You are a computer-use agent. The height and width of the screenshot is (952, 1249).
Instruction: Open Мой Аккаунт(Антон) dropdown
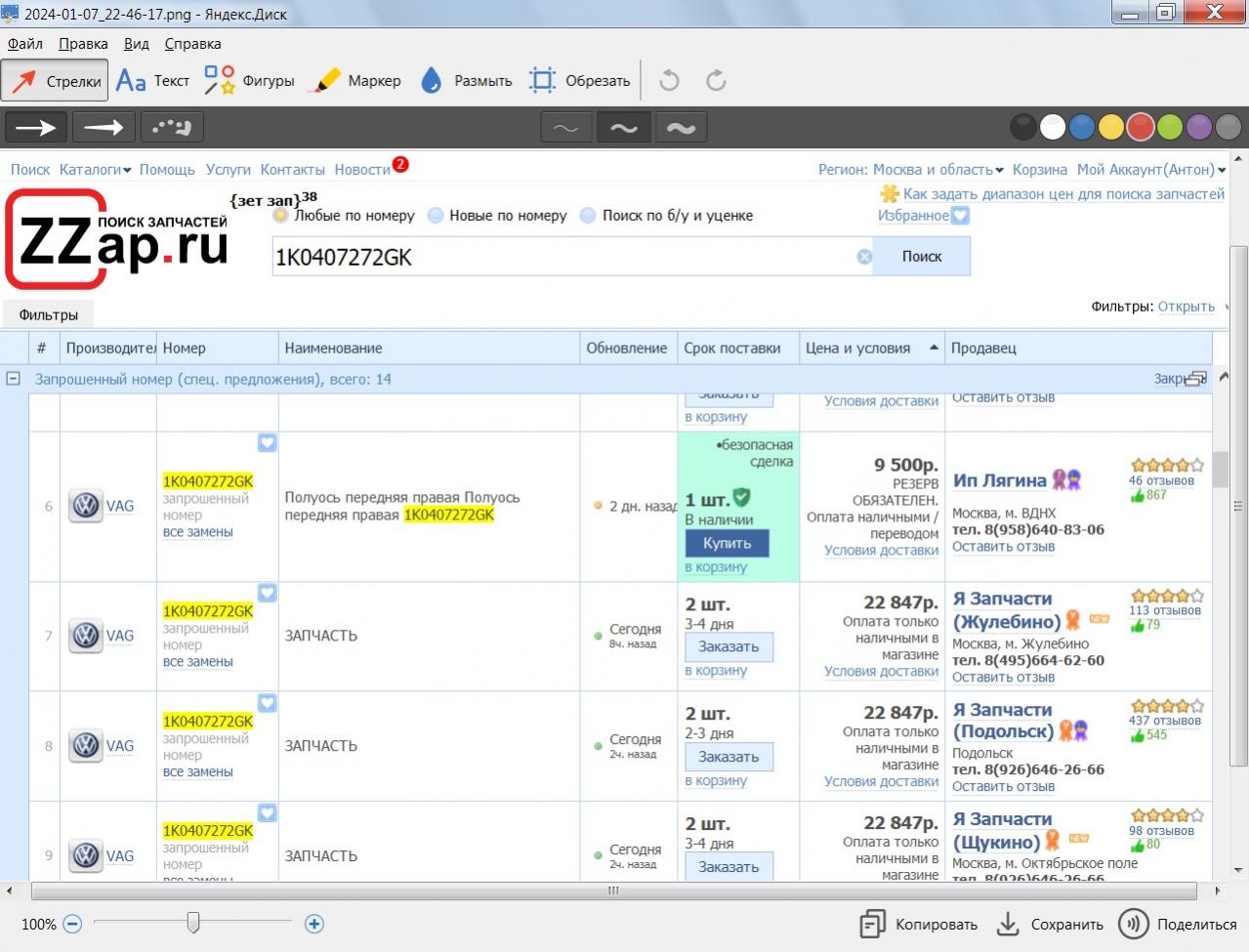(x=1150, y=170)
